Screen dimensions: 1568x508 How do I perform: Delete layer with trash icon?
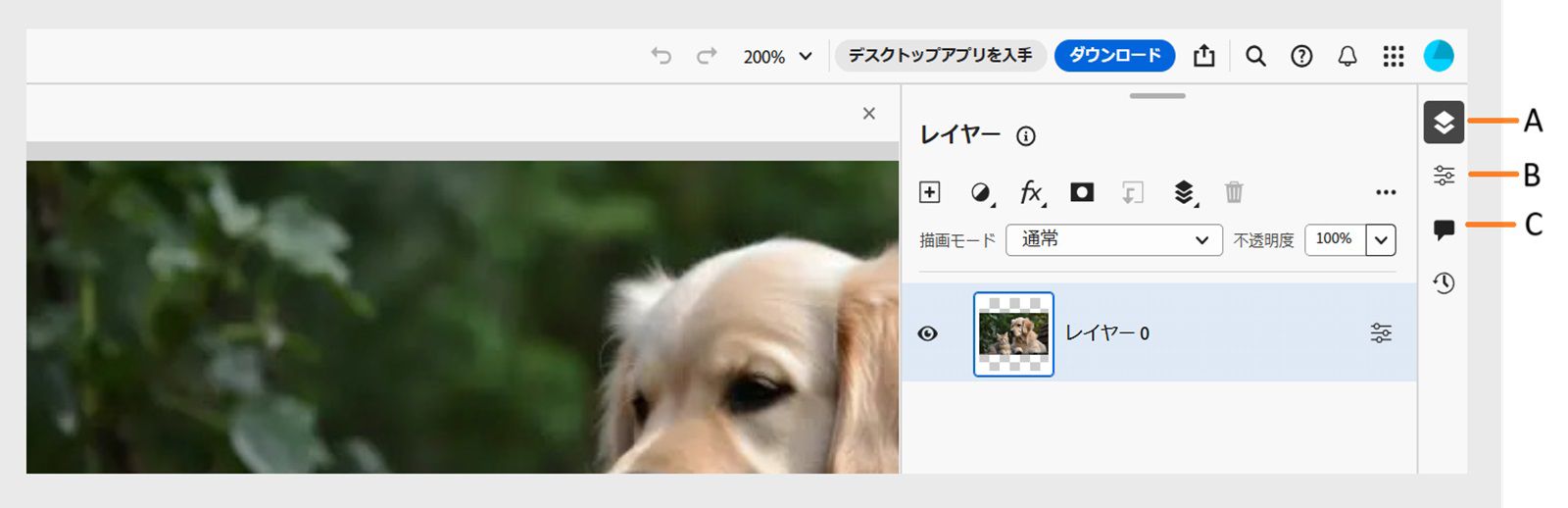pyautogui.click(x=1234, y=192)
